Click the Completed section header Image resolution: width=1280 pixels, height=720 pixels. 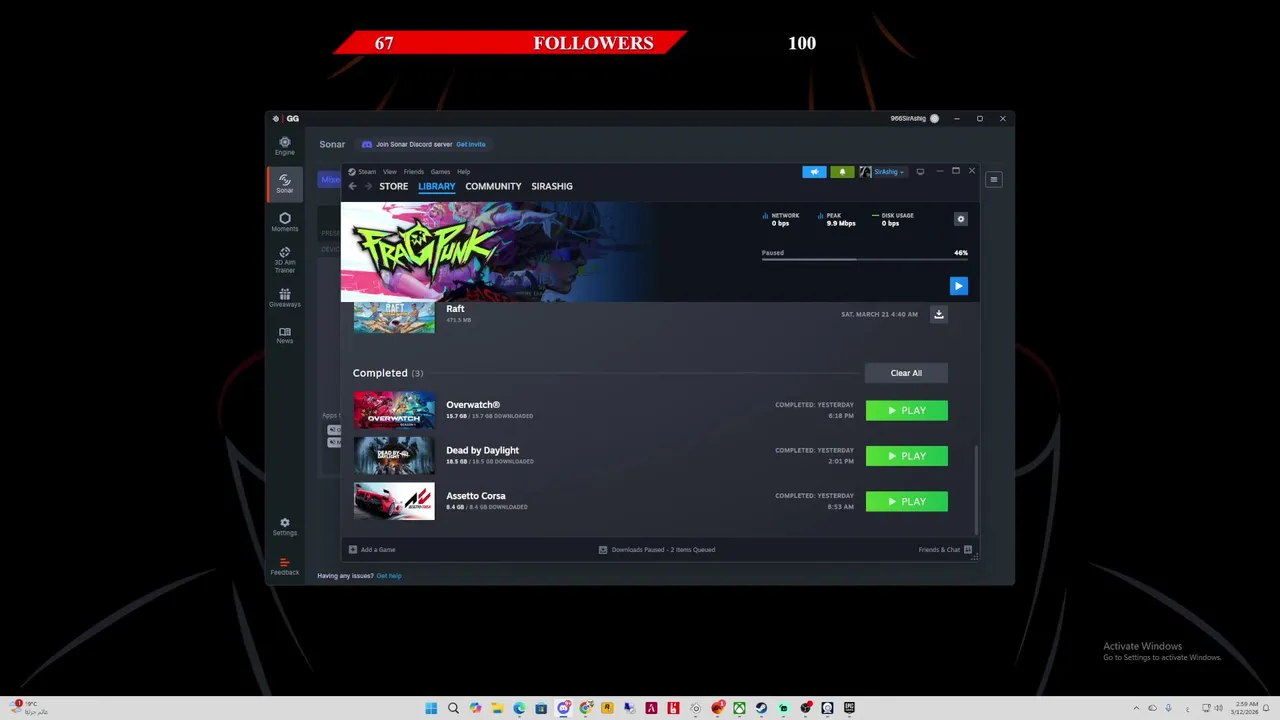(x=388, y=373)
